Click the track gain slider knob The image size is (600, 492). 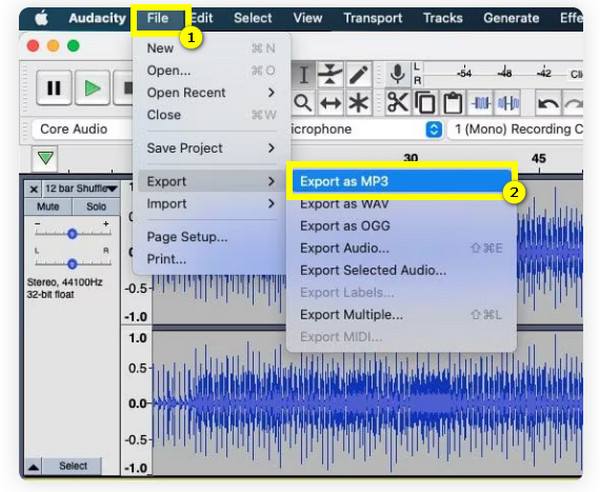click(72, 233)
